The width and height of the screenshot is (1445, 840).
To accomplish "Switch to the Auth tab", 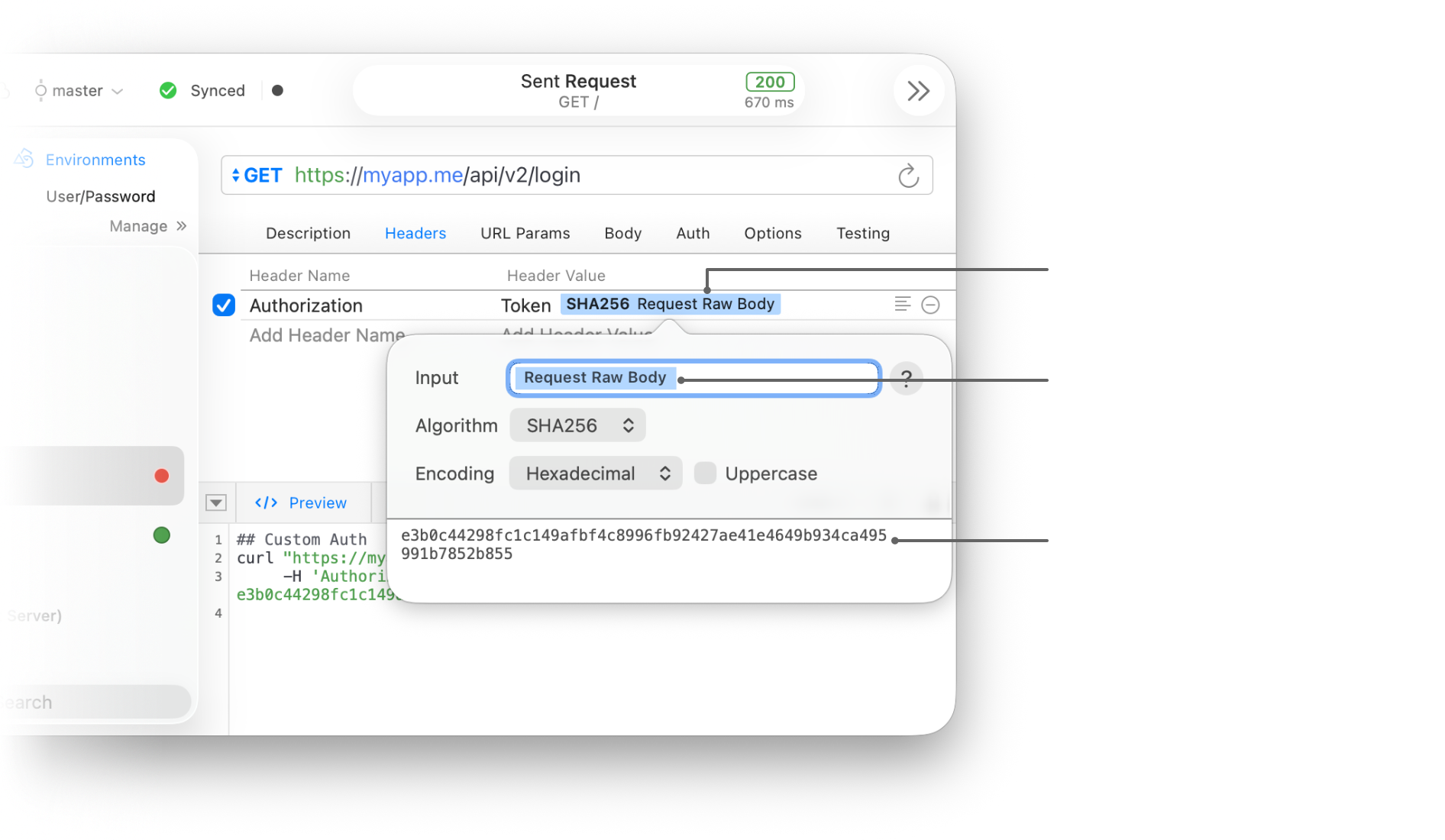I will click(x=693, y=233).
